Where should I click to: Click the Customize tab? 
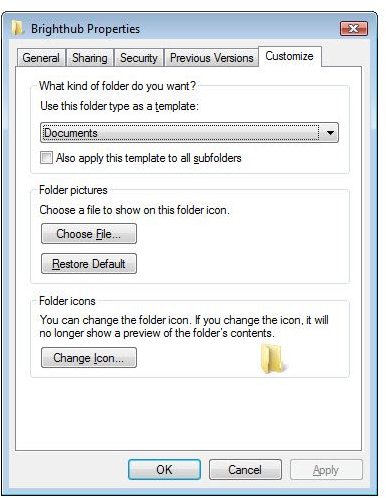pyautogui.click(x=289, y=56)
